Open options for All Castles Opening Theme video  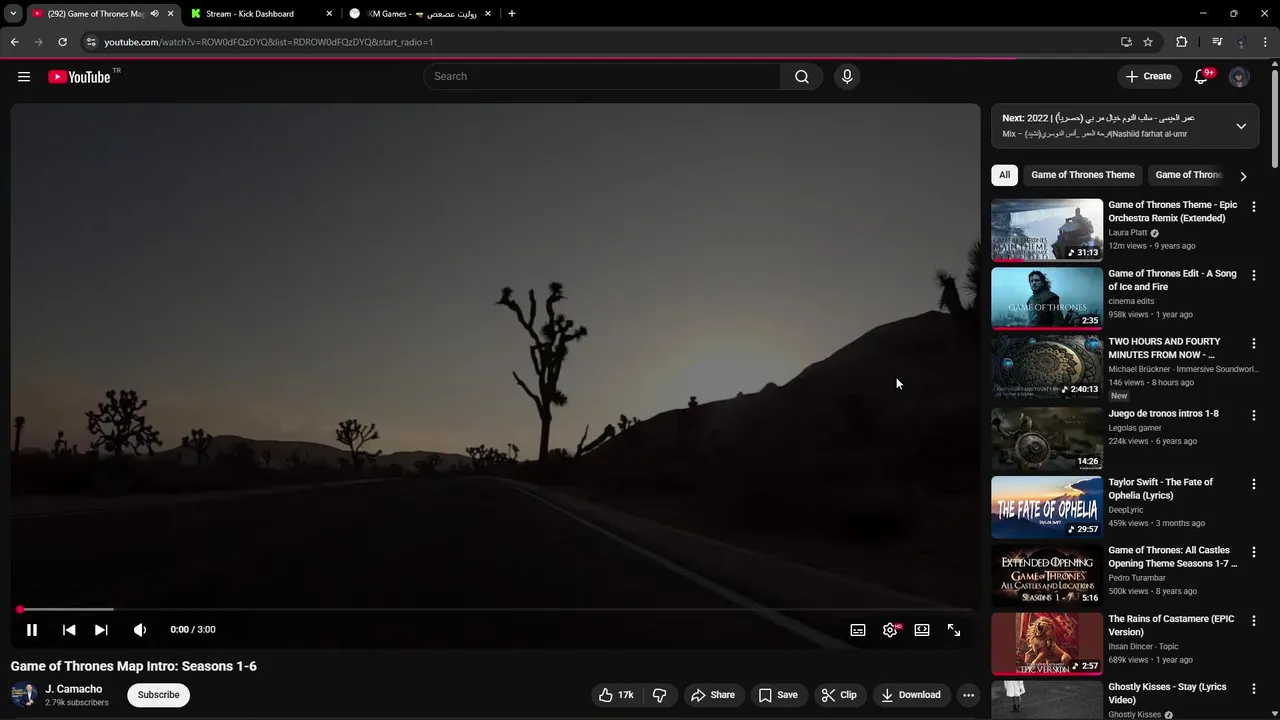tap(1254, 552)
